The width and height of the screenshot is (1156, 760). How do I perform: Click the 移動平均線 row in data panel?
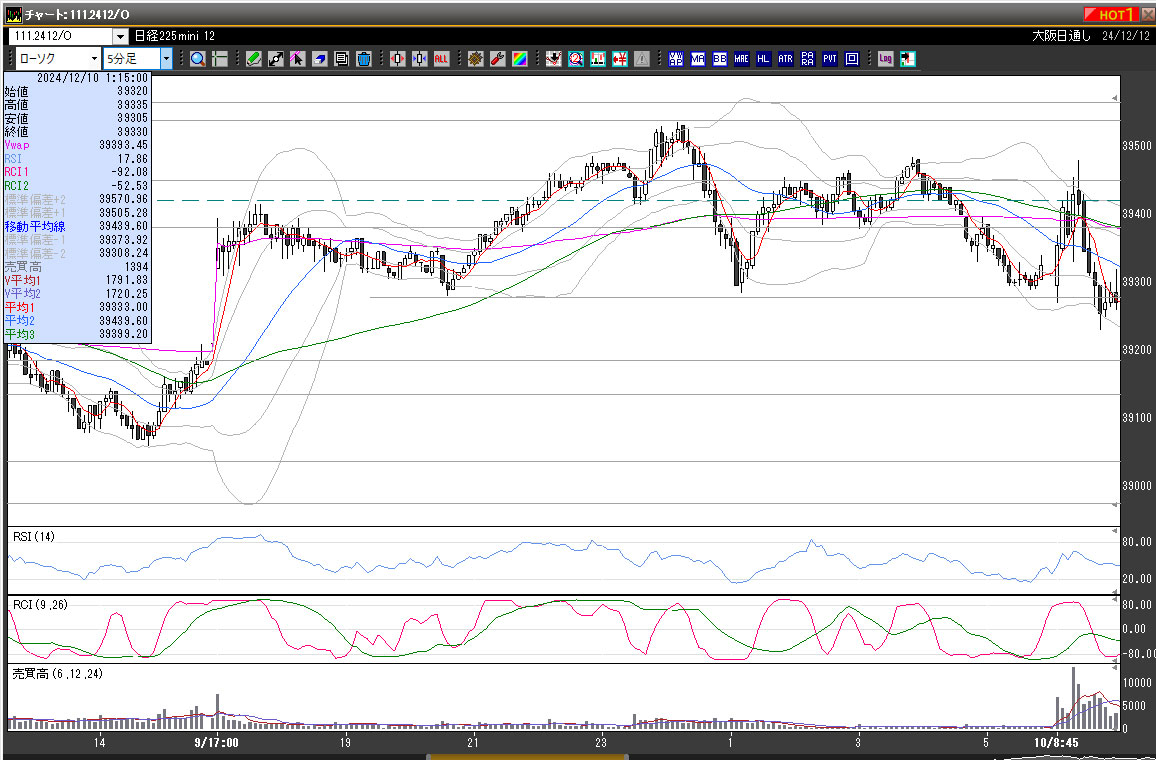click(x=77, y=226)
